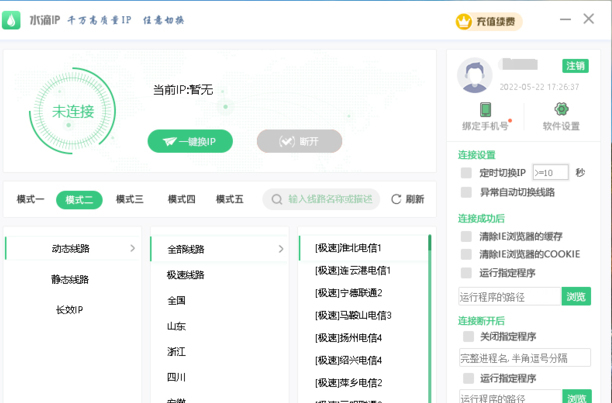Click the 一键换IP button
The image size is (612, 403).
(190, 141)
